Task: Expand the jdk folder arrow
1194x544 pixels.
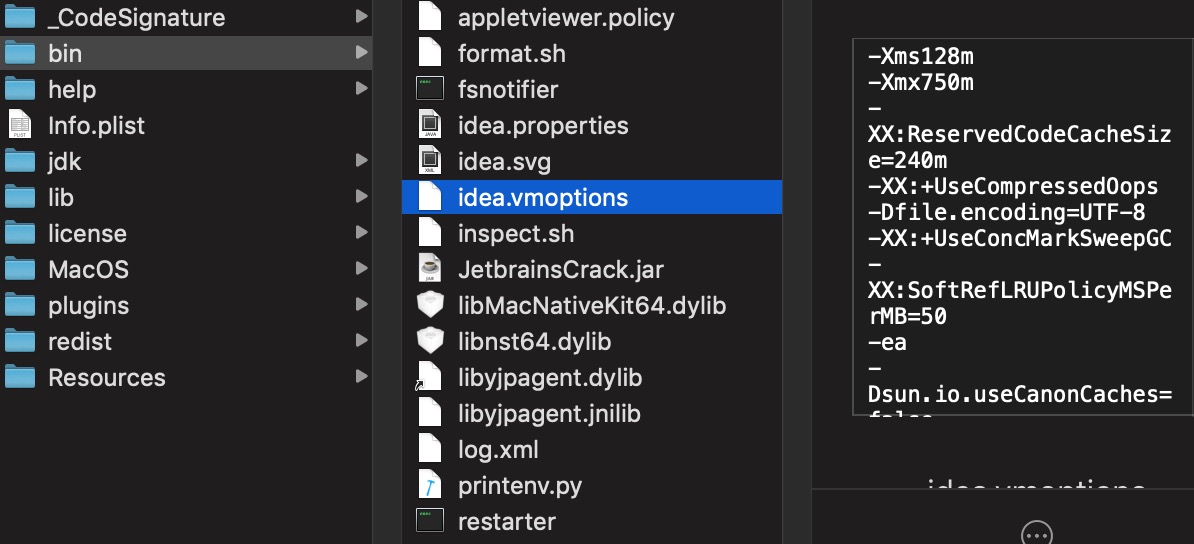Action: click(361, 161)
